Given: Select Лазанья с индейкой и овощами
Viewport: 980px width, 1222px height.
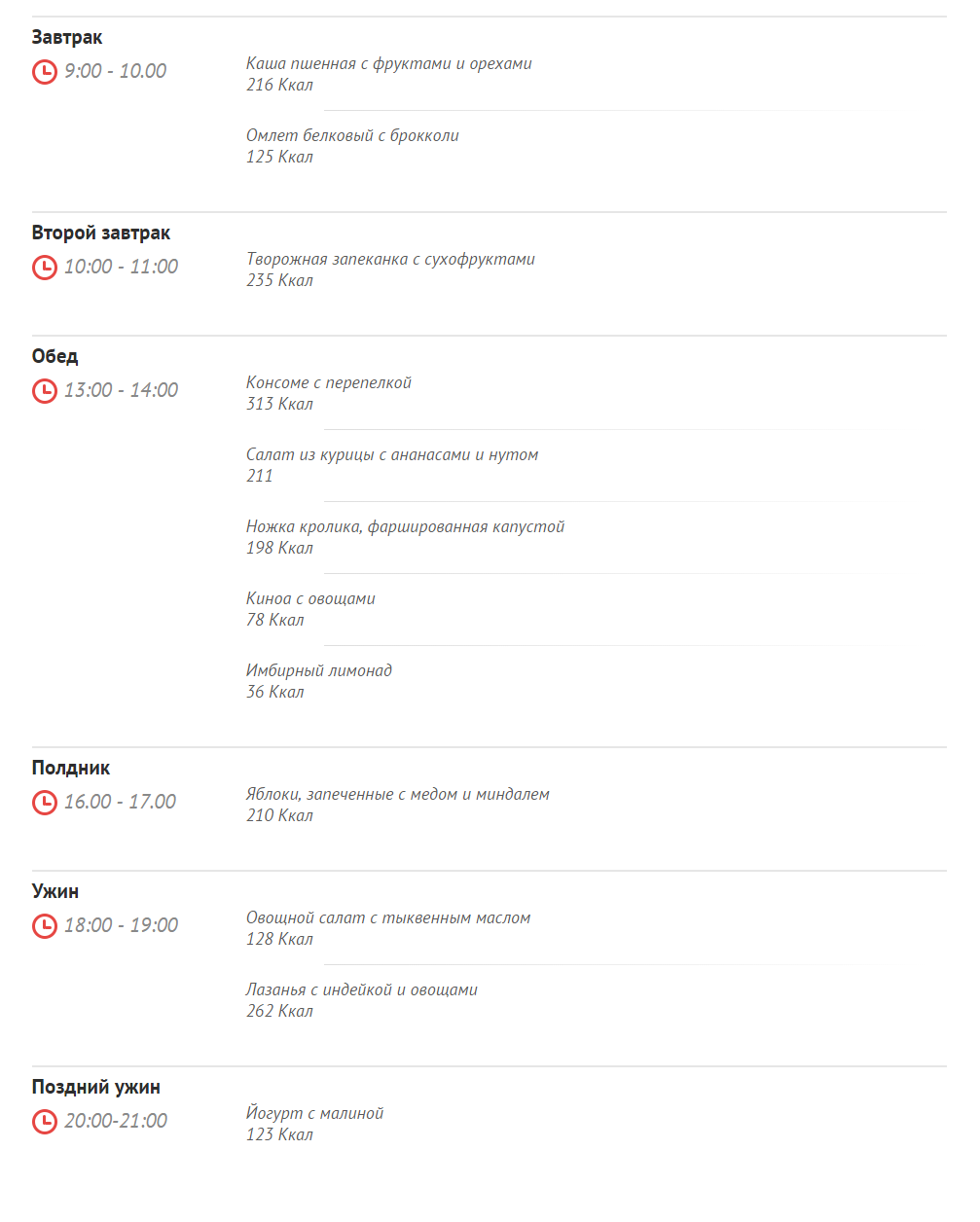Looking at the screenshot, I should [x=362, y=990].
